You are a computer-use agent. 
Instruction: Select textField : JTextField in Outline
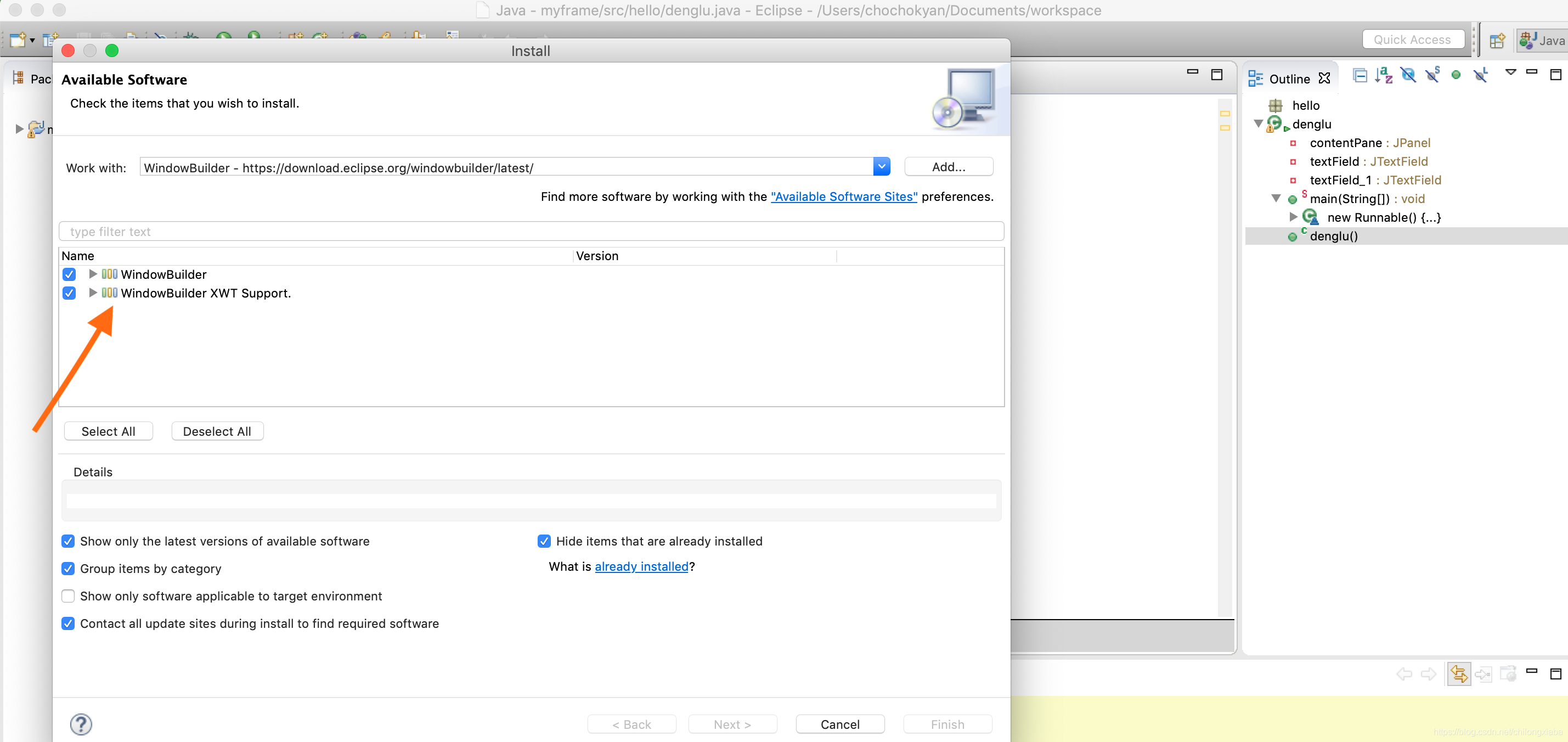pyautogui.click(x=1368, y=161)
